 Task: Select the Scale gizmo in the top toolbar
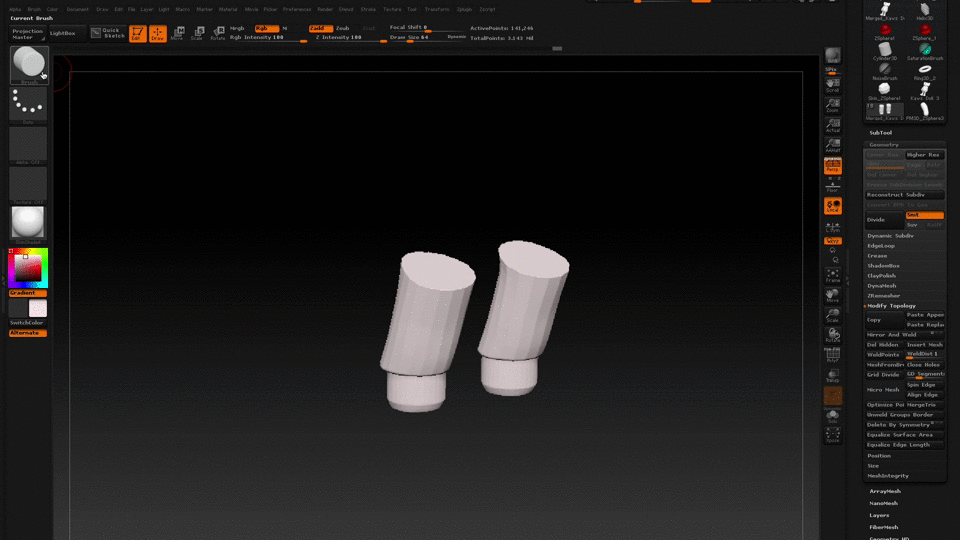[197, 34]
